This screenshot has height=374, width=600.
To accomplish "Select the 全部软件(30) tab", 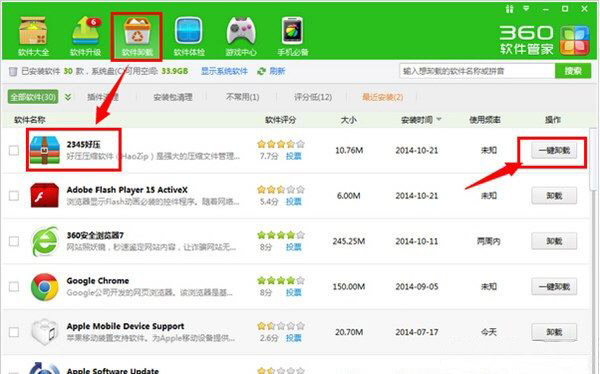I will [33, 97].
